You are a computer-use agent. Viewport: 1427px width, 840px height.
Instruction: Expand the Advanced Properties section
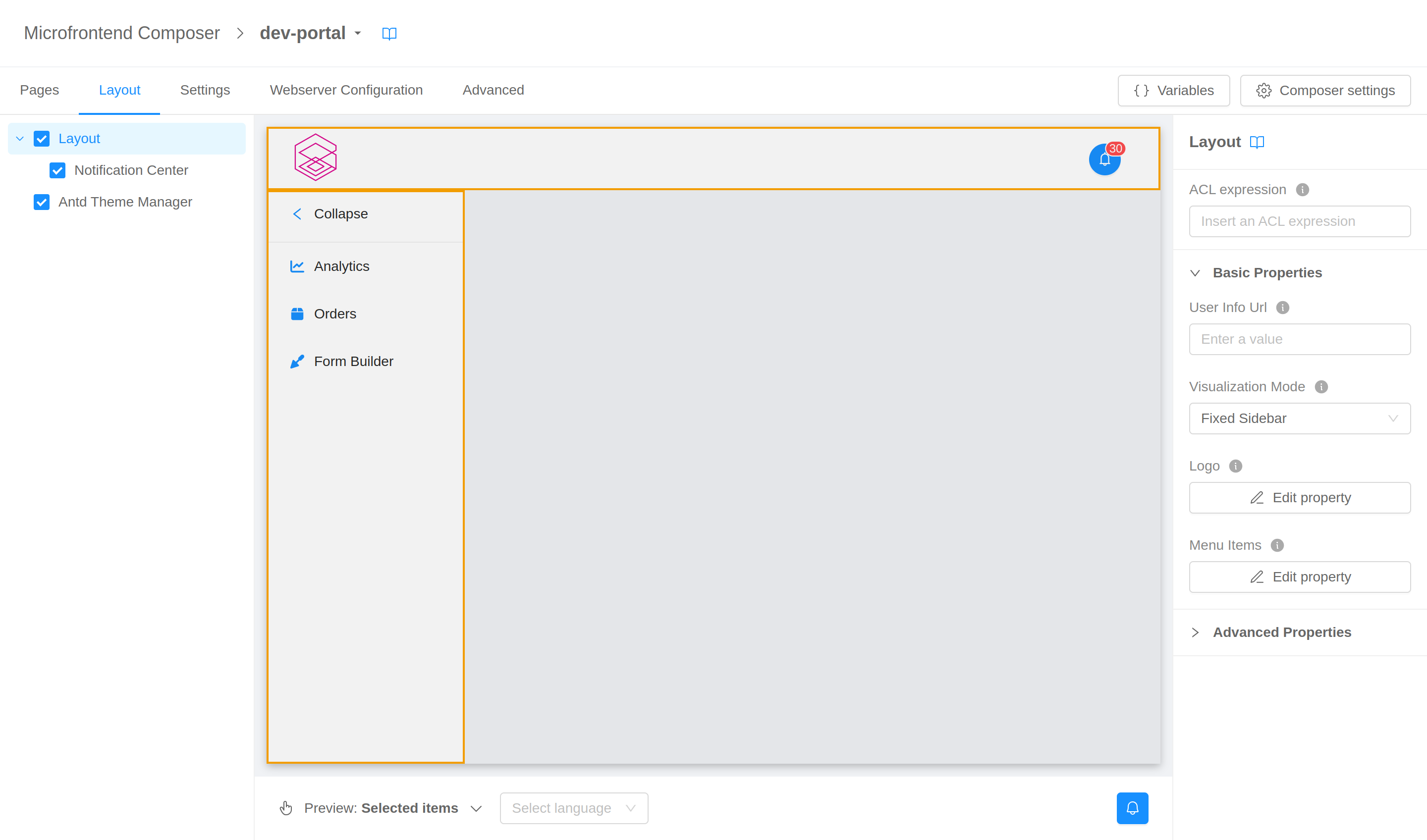coord(1281,632)
